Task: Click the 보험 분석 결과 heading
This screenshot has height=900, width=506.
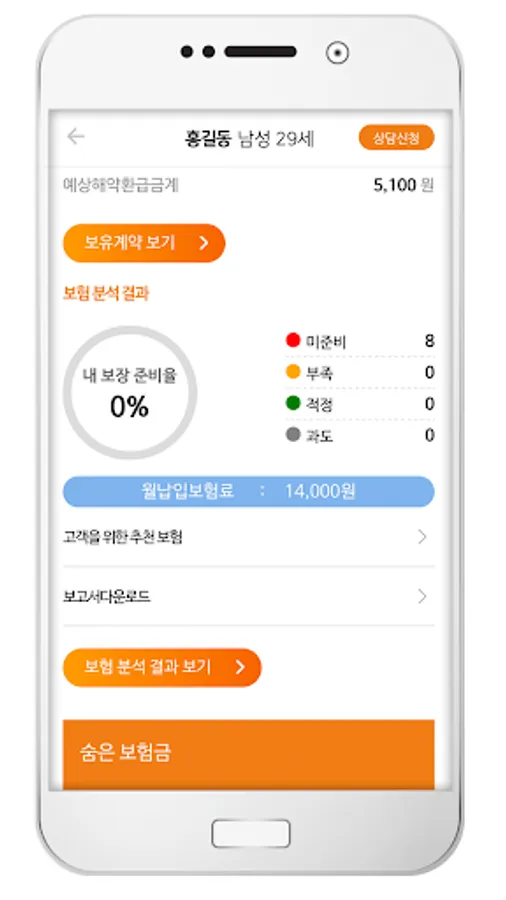Action: point(106,294)
